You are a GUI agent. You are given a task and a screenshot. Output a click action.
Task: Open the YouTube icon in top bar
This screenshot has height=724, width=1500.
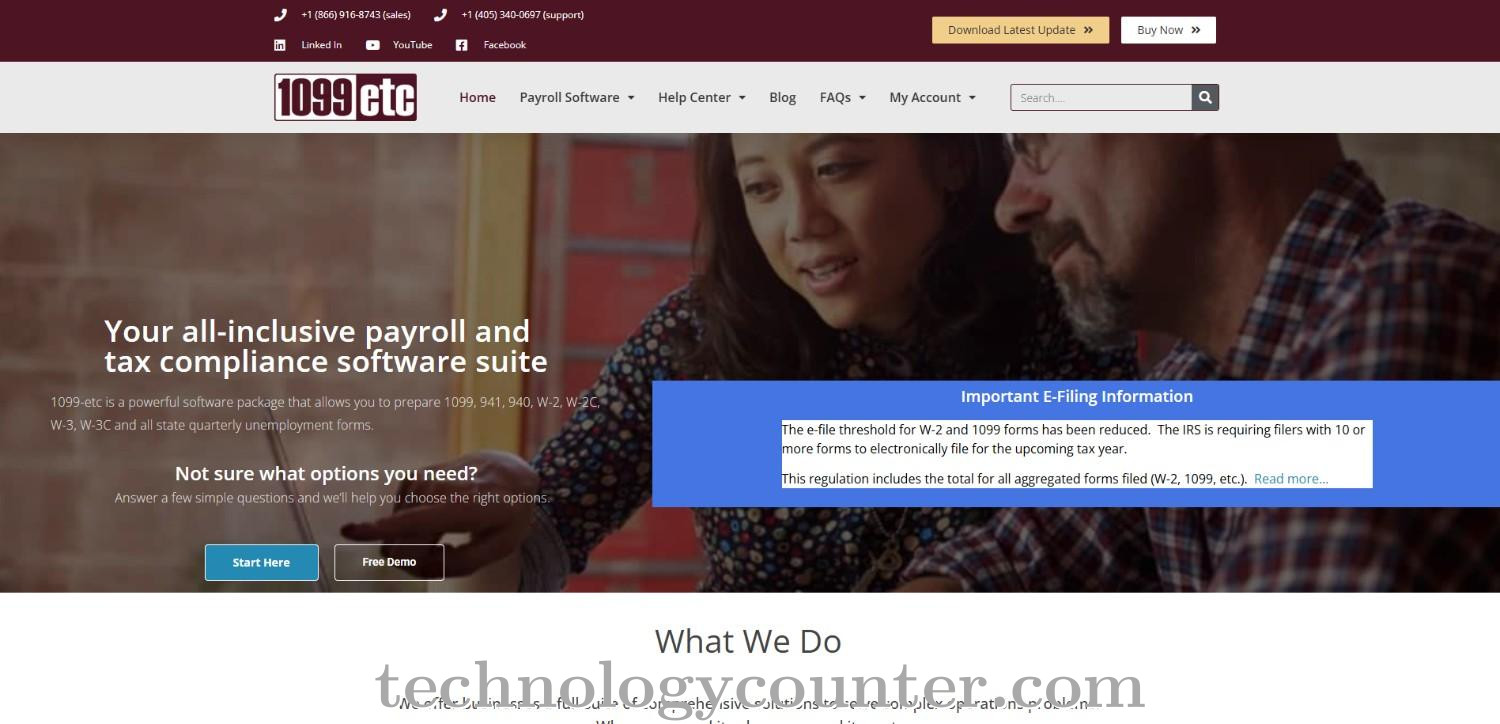(372, 45)
